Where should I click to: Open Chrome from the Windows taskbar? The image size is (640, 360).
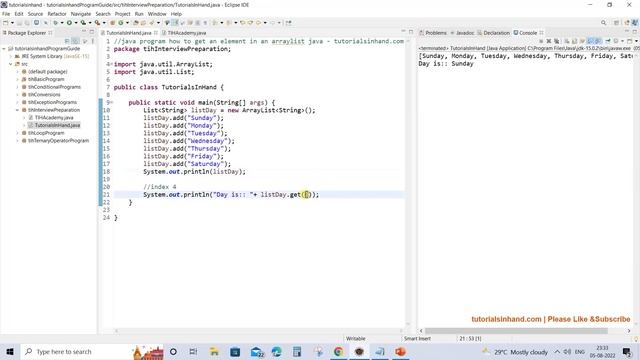(x=338, y=351)
